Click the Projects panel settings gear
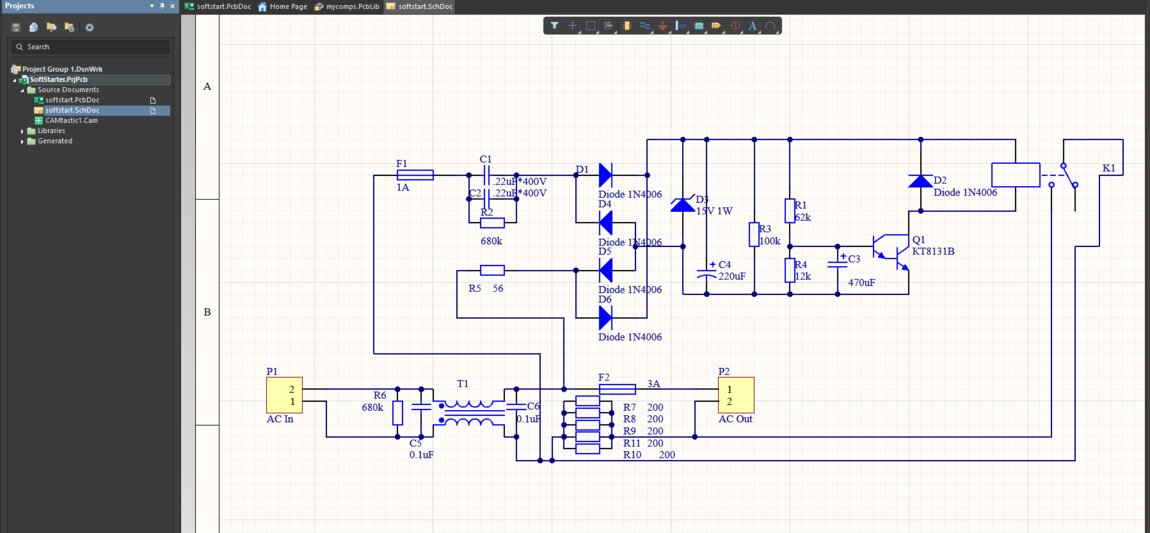Viewport: 1150px width, 533px height. tap(89, 27)
